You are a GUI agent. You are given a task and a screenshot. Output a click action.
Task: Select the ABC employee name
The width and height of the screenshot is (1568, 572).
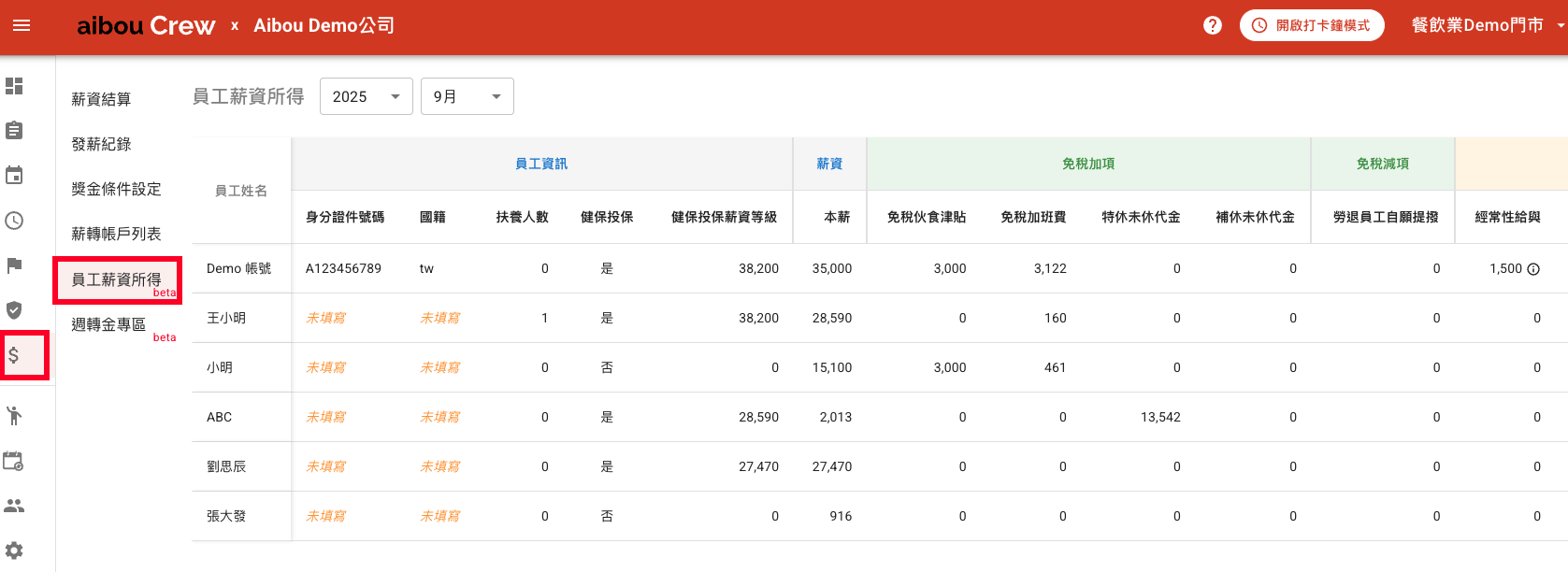click(219, 417)
